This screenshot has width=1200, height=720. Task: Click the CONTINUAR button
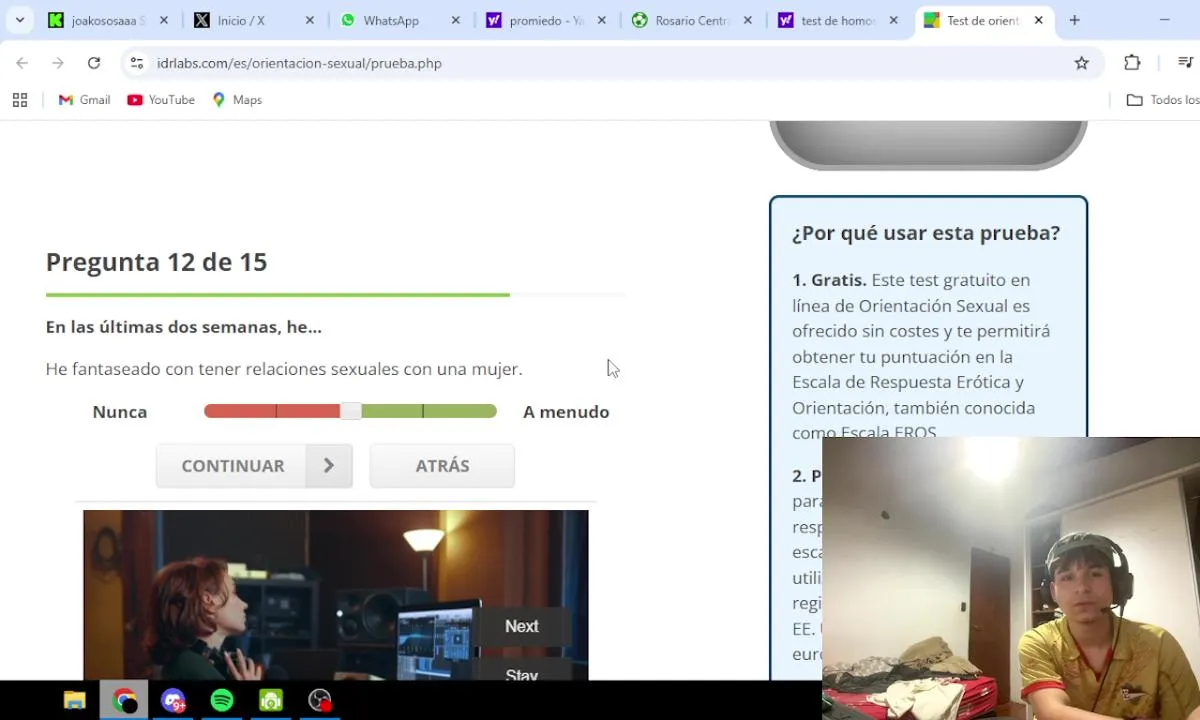(254, 466)
